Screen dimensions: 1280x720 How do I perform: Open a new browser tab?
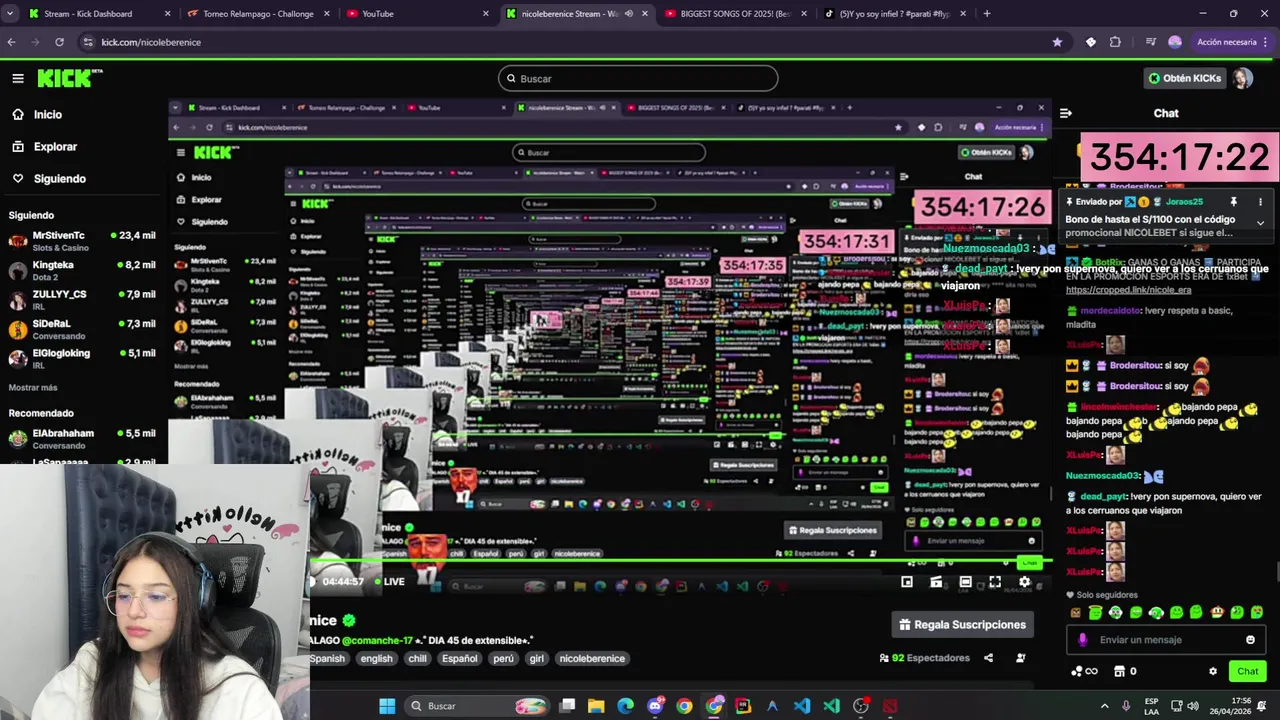click(987, 14)
